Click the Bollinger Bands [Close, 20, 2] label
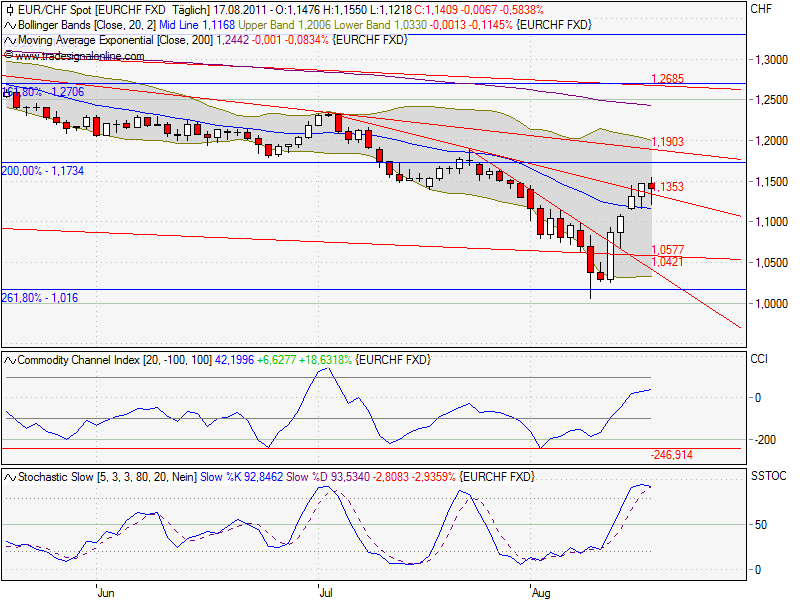The width and height of the screenshot is (800, 600). click(x=87, y=25)
